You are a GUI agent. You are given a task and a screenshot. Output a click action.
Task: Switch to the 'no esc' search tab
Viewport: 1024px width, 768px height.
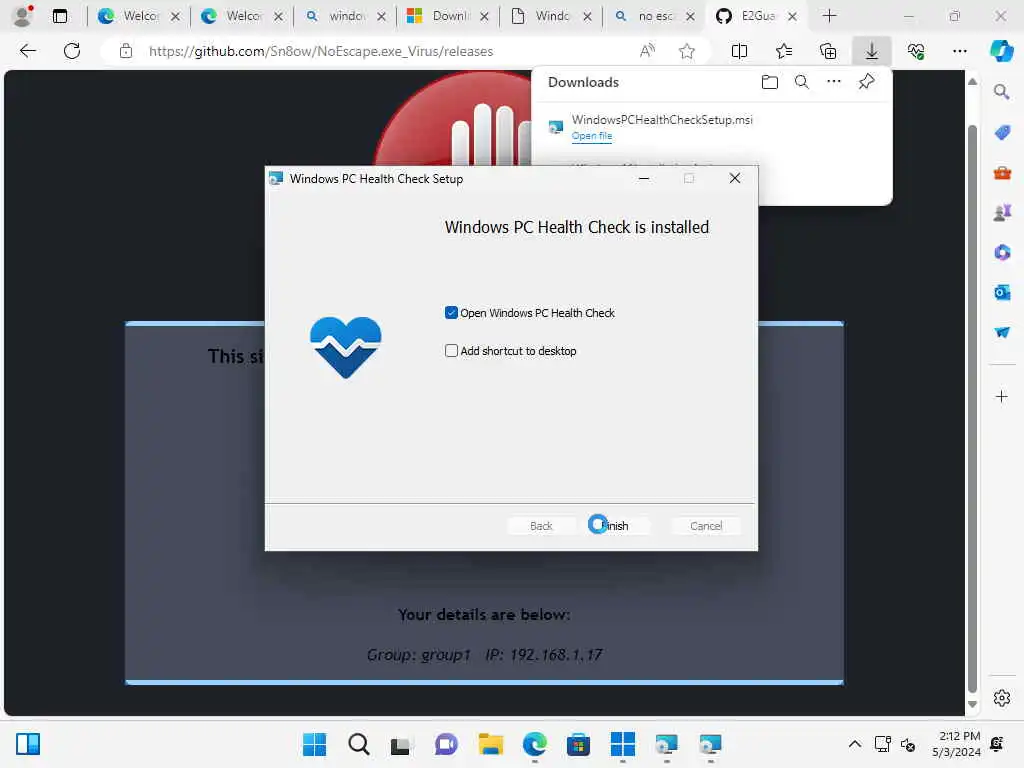pyautogui.click(x=654, y=16)
